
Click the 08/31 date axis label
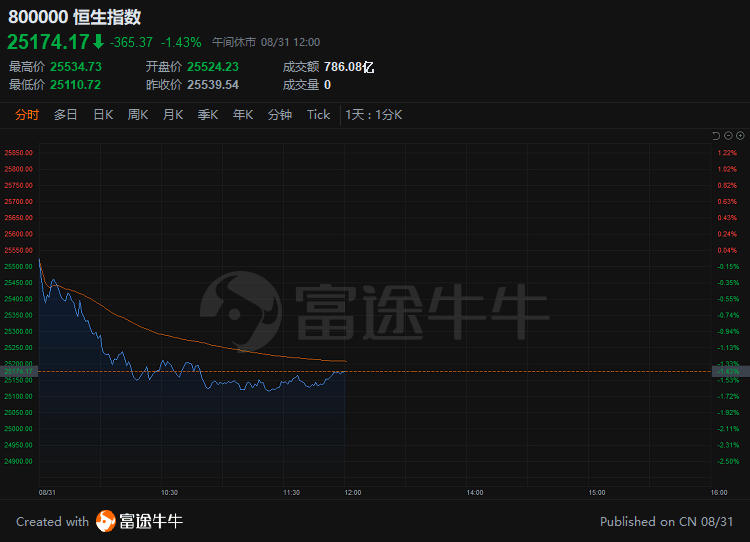47,492
